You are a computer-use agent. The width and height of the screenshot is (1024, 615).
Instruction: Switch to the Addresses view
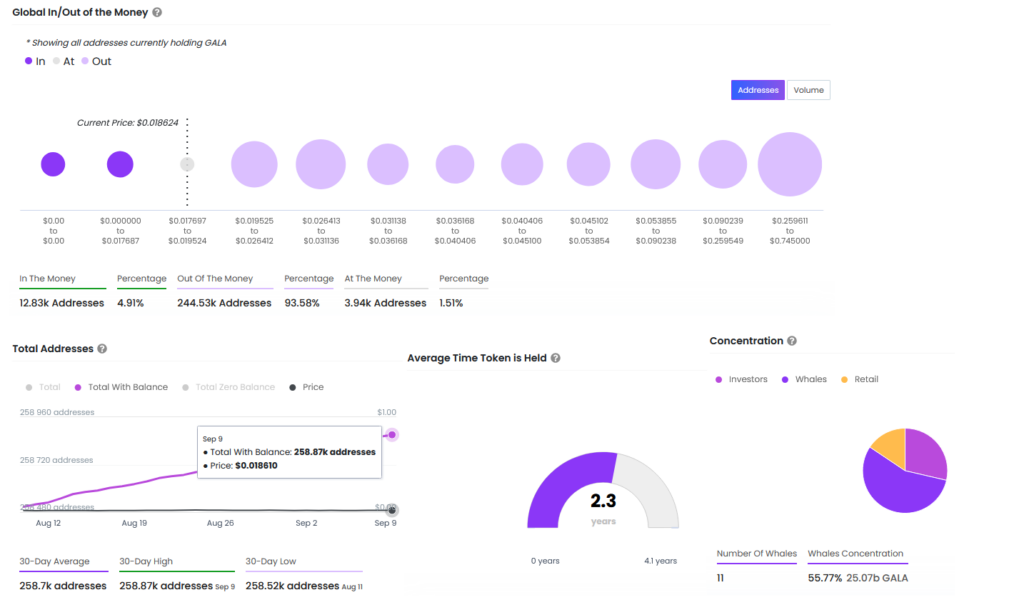(758, 90)
